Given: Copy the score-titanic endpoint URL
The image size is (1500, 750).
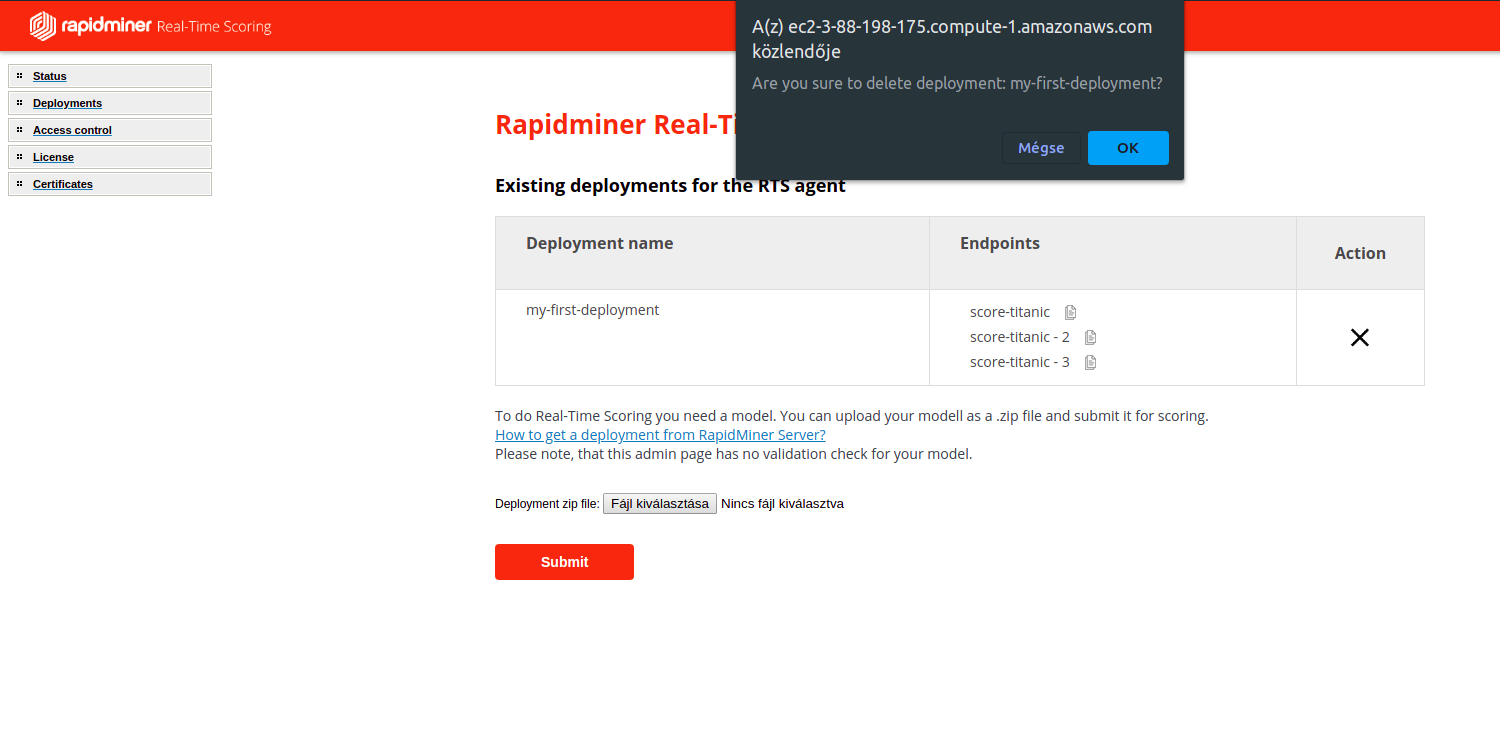Looking at the screenshot, I should click(x=1071, y=312).
